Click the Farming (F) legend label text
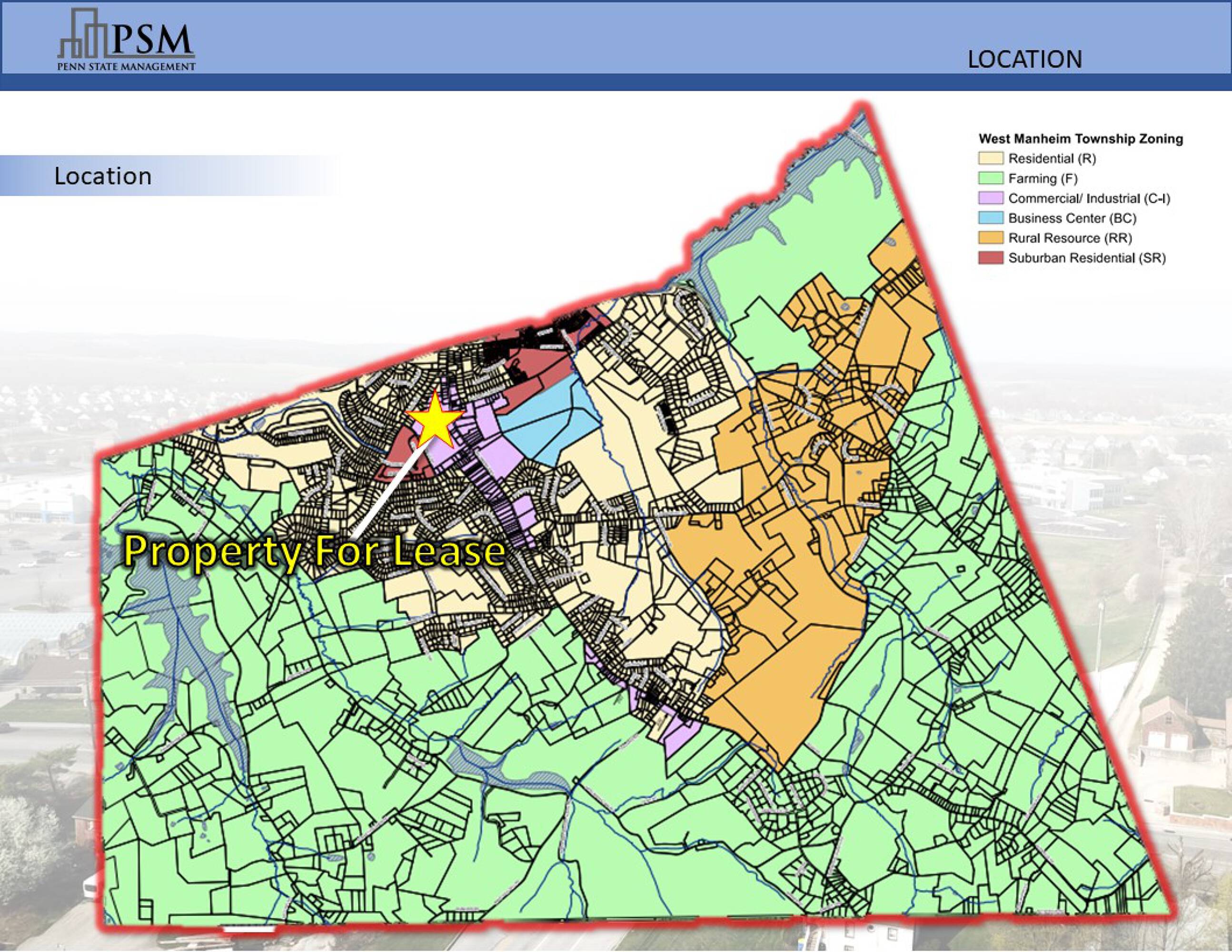The height and width of the screenshot is (952, 1232). pos(1043,179)
